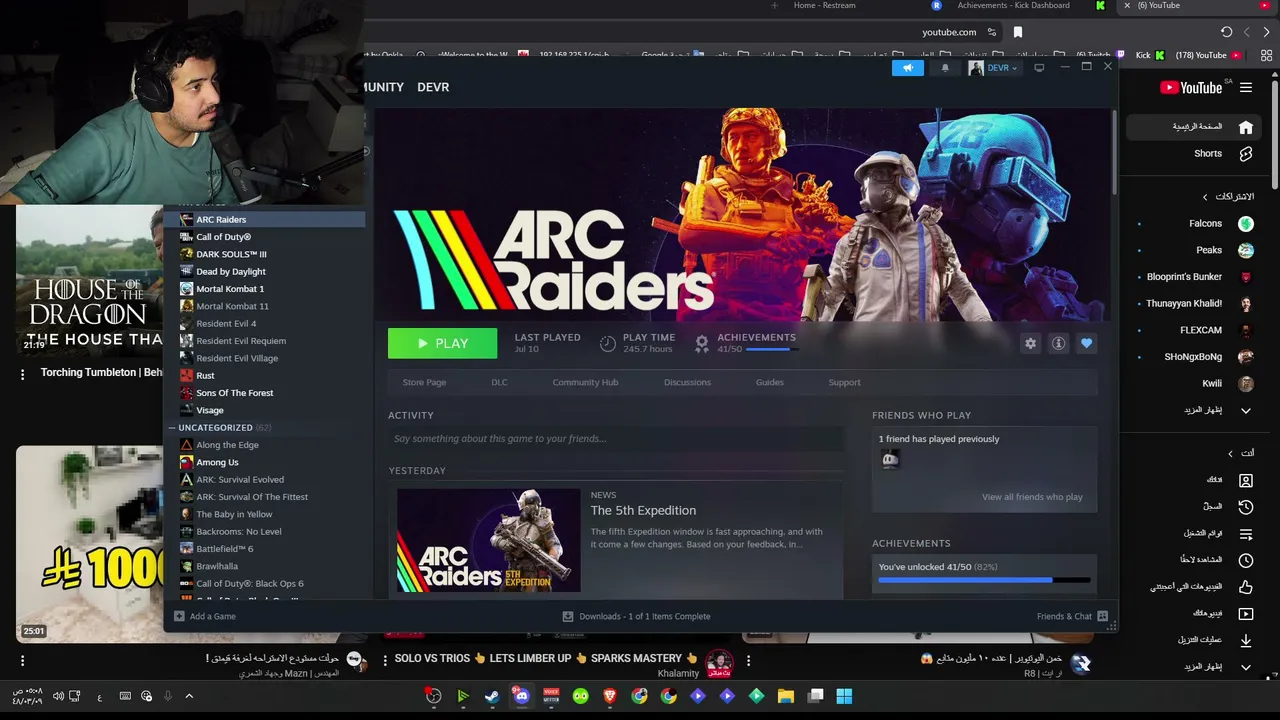
Task: Open options for Torching Tumbleton video
Action: point(22,374)
